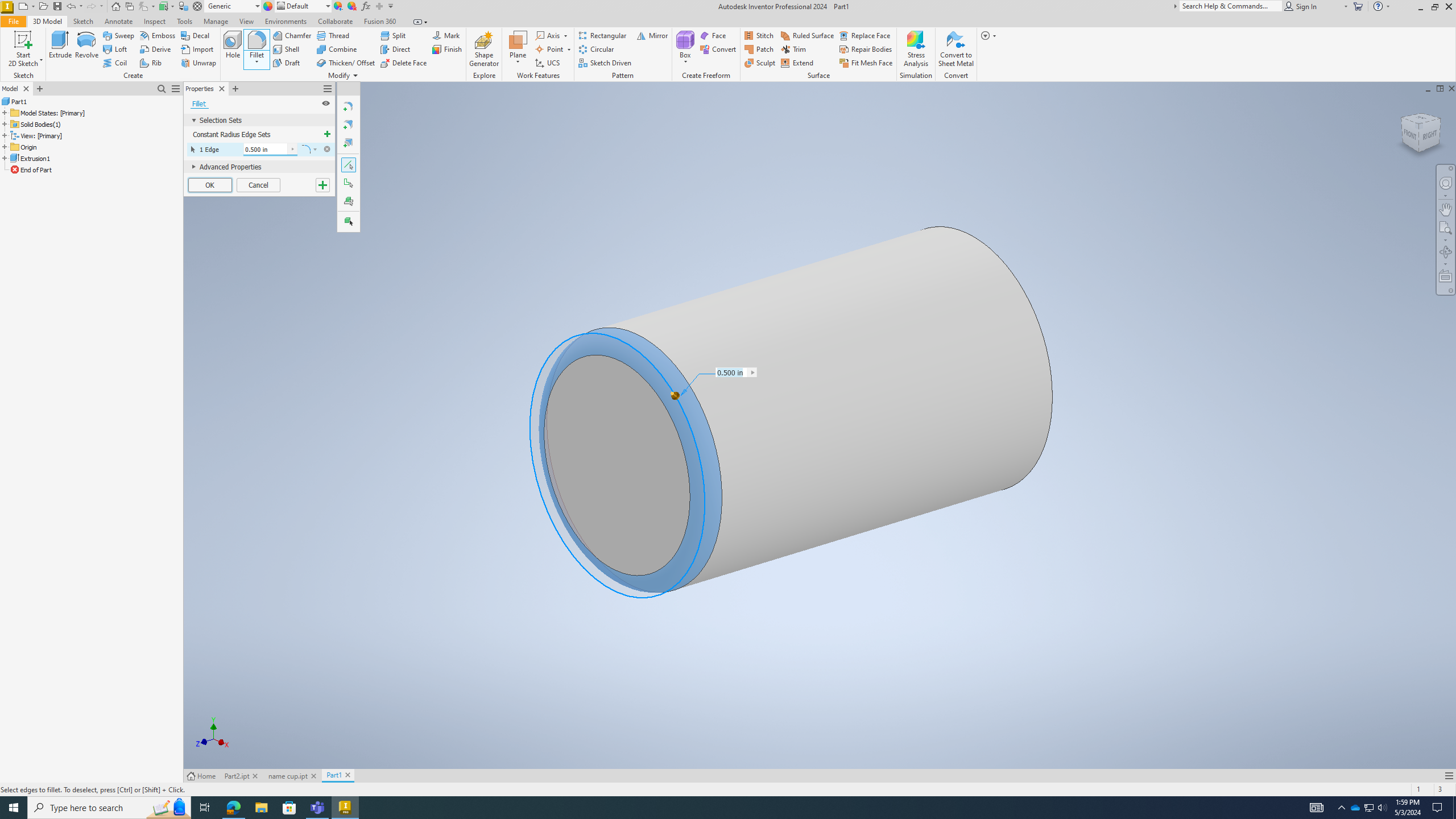Collapse the Selection Sets section
Image resolution: width=1456 pixels, height=819 pixels.
tap(193, 120)
